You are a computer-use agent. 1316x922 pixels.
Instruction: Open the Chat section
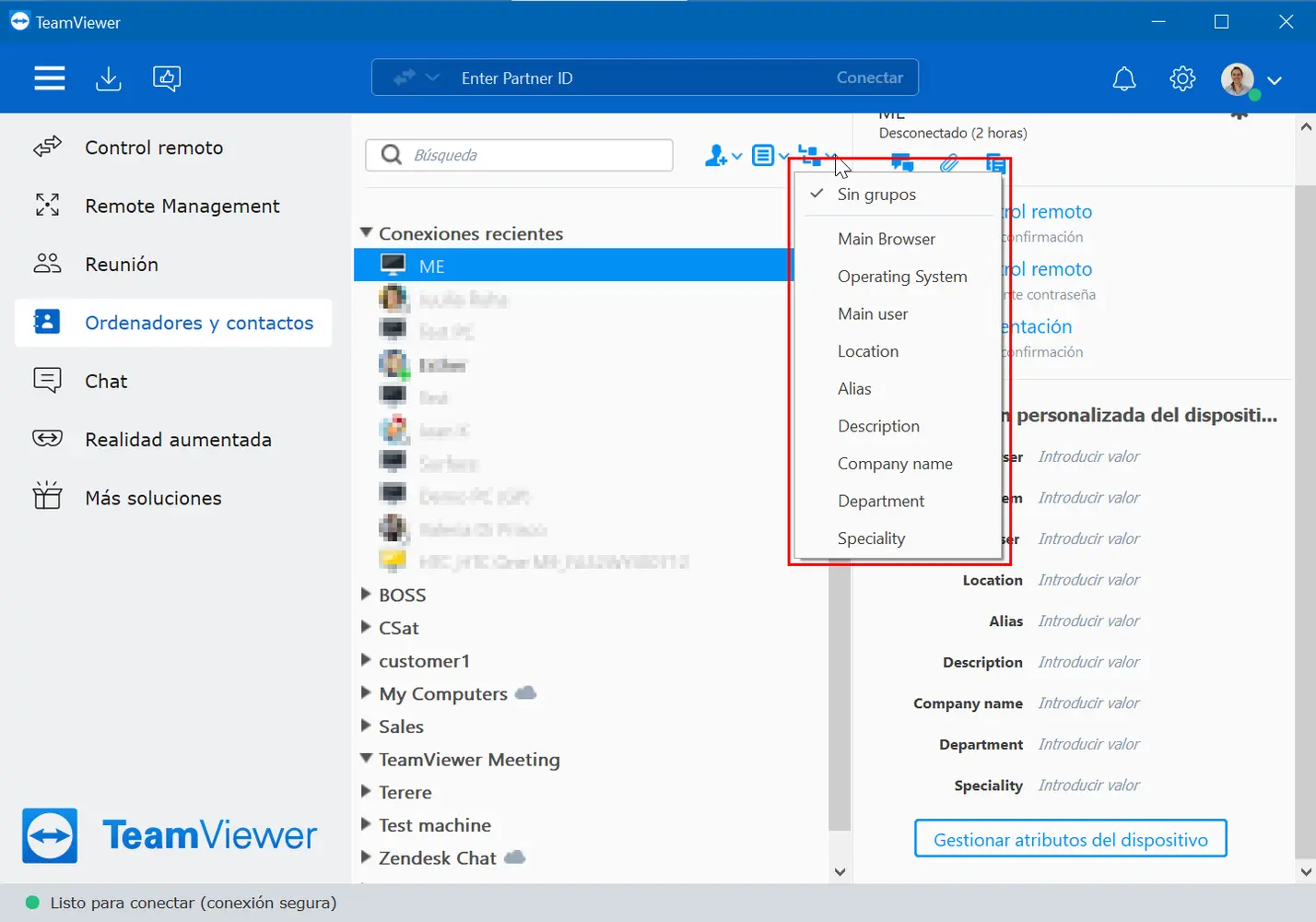[173, 381]
